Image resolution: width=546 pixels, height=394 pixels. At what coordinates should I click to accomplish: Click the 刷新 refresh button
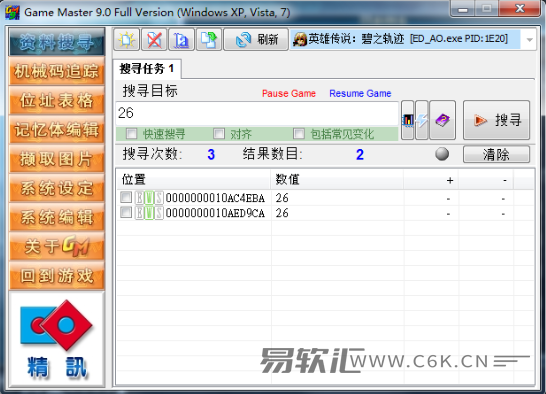coord(256,40)
